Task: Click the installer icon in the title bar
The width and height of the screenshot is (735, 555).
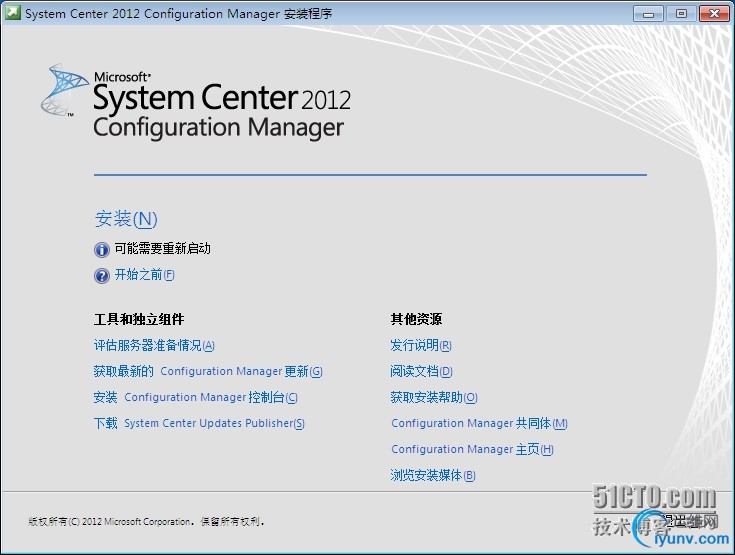Action: 13,13
